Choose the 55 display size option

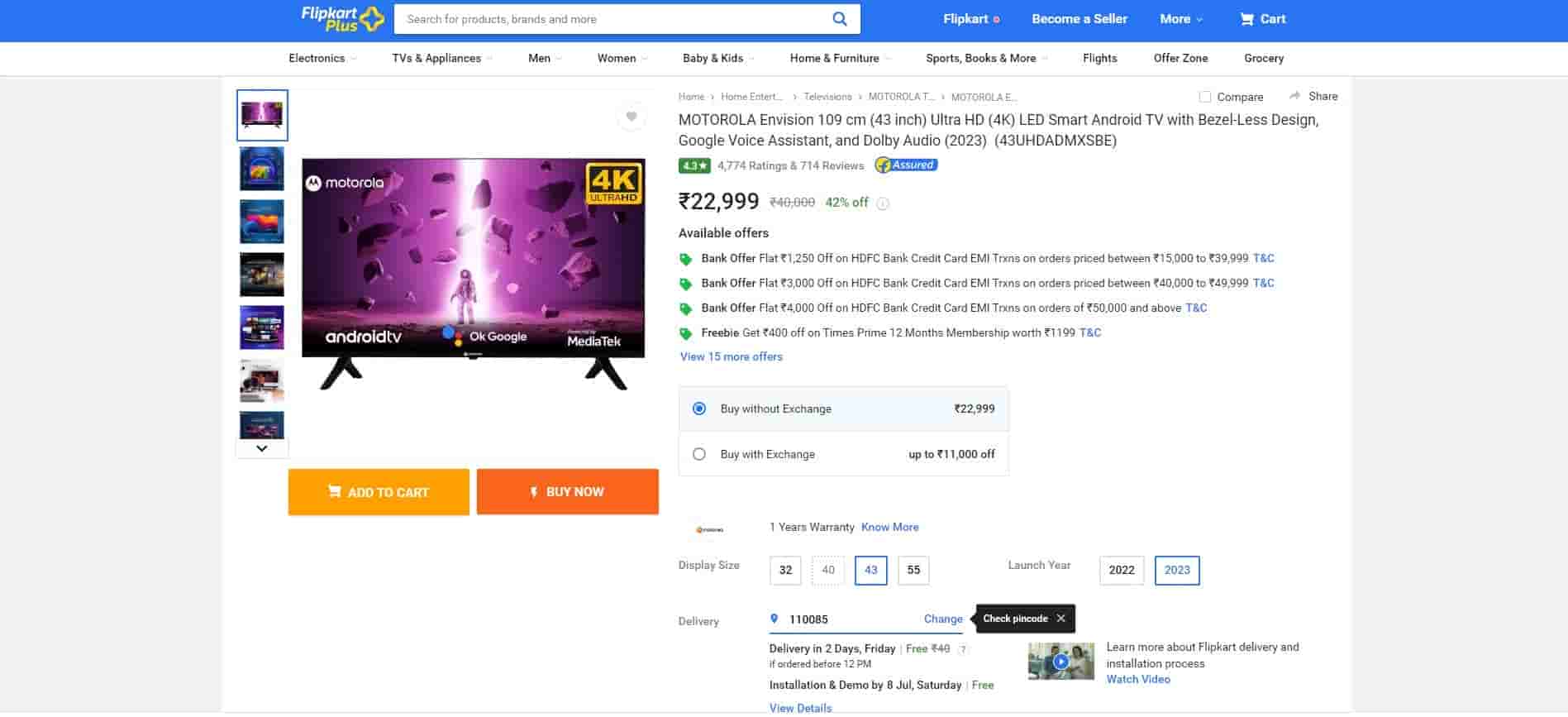point(913,570)
